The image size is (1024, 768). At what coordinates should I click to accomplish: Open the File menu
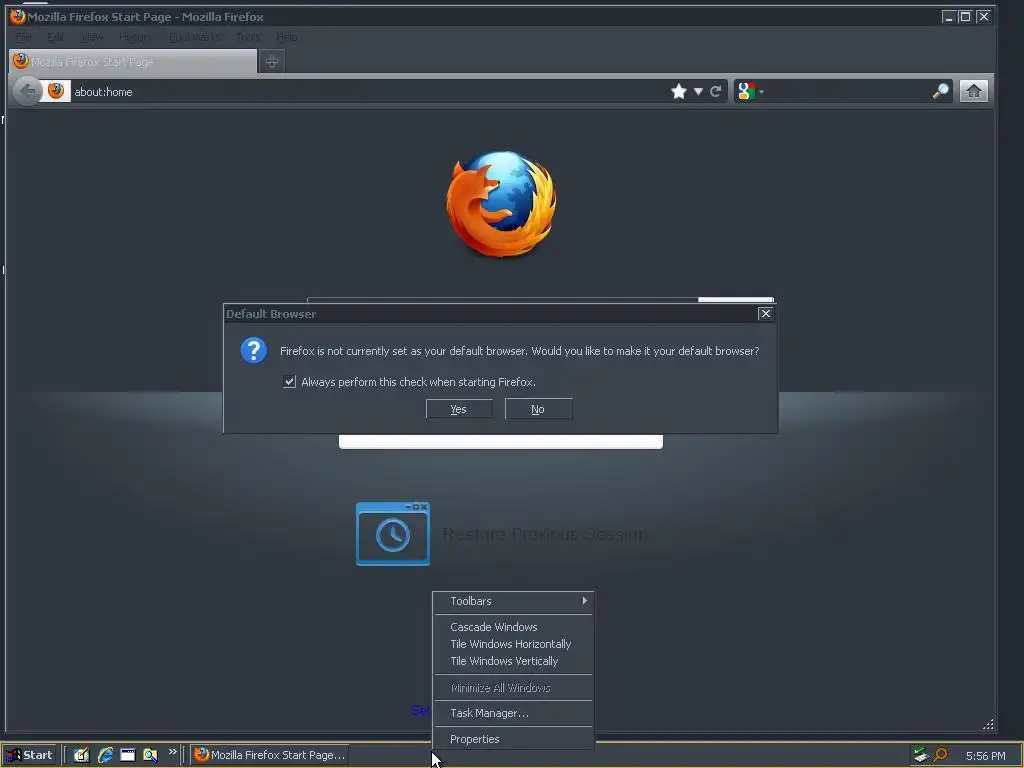[x=24, y=37]
